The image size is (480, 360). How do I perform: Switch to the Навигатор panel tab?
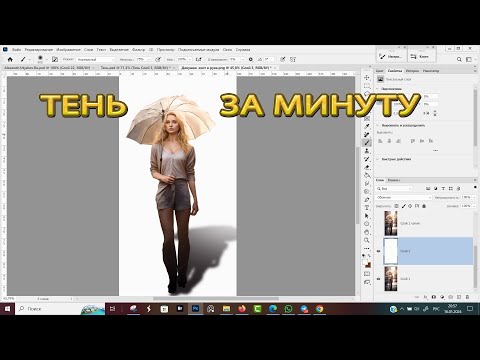(431, 71)
